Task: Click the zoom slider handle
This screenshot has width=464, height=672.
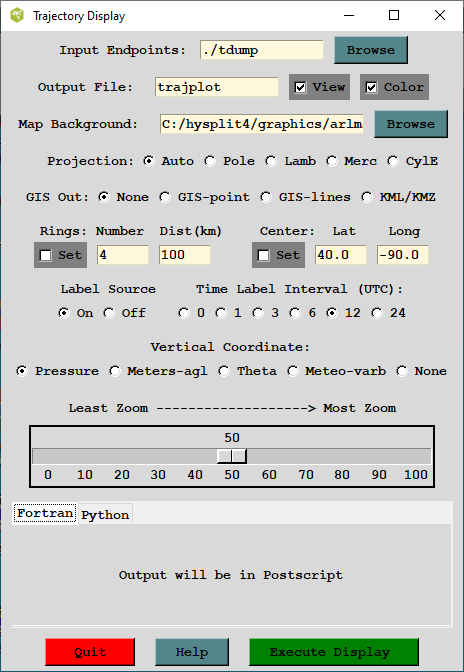Action: click(232, 456)
